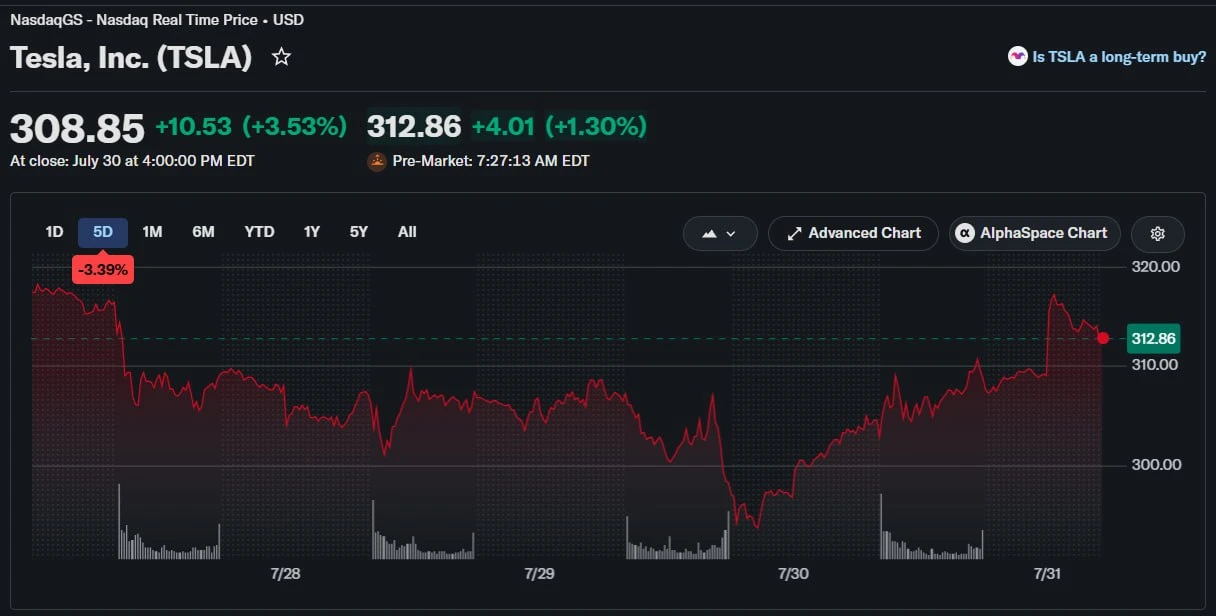The width and height of the screenshot is (1216, 616).
Task: Switch to the 1M range
Action: click(x=152, y=232)
